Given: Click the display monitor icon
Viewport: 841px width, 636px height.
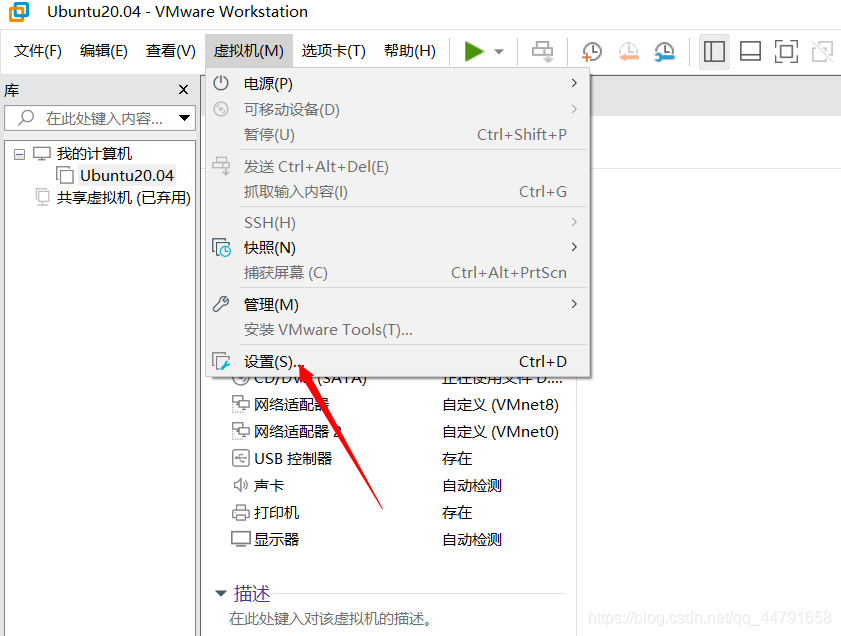Looking at the screenshot, I should (x=241, y=539).
